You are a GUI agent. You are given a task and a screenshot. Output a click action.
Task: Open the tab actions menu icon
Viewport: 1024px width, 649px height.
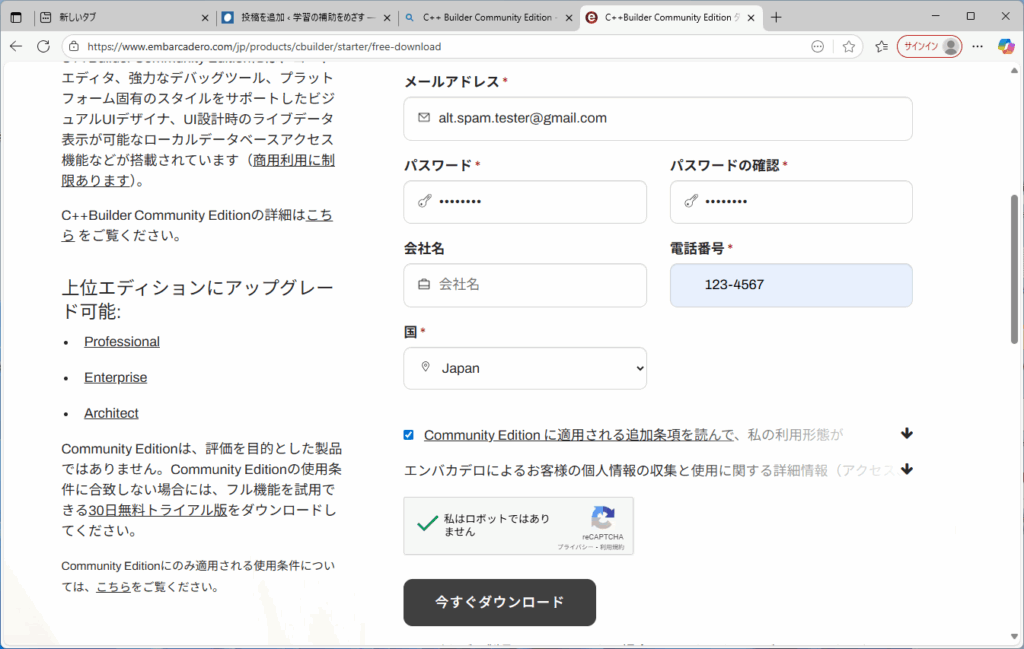[x=16, y=18]
